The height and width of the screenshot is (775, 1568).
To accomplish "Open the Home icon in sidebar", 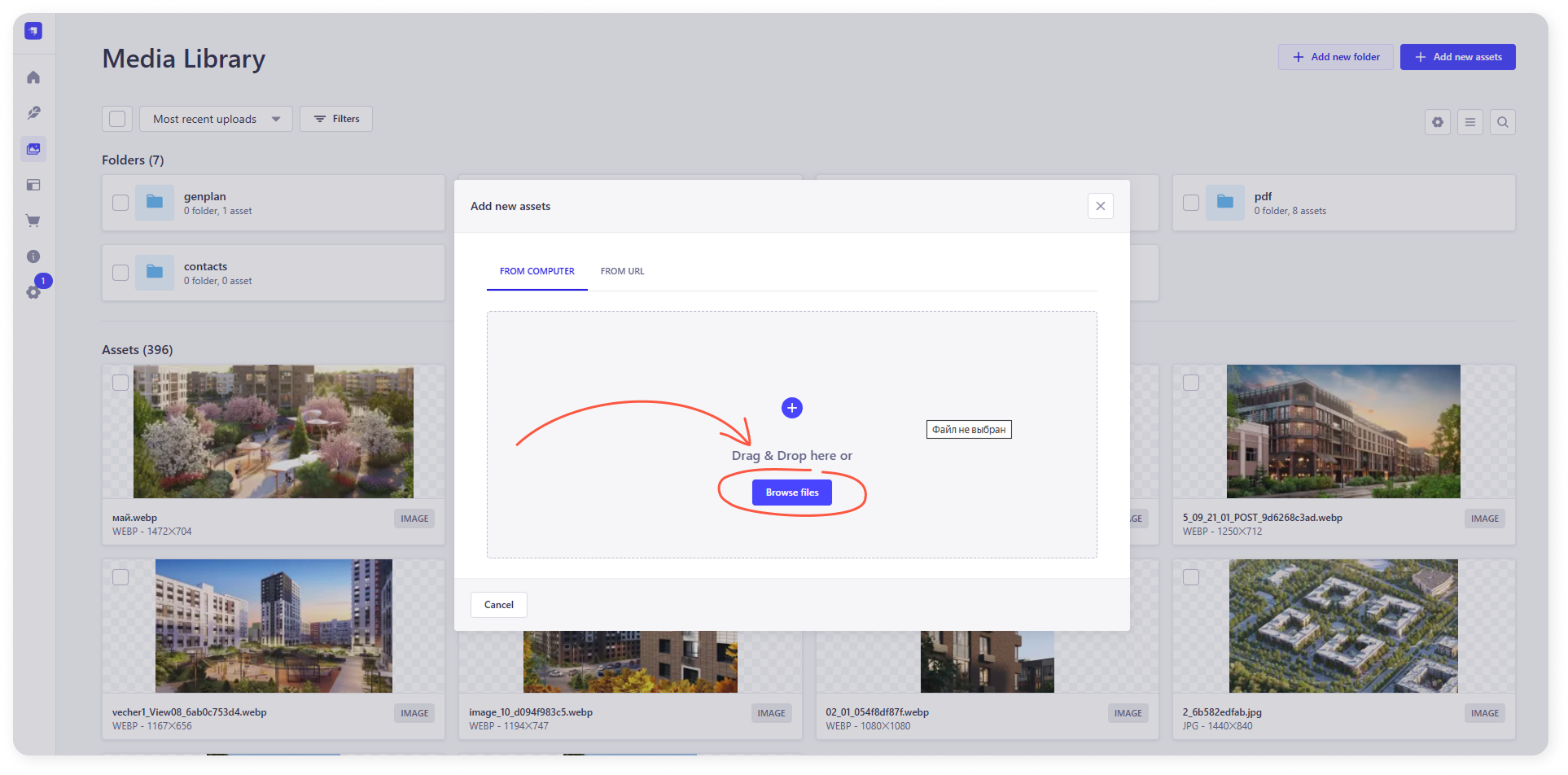I will point(33,77).
